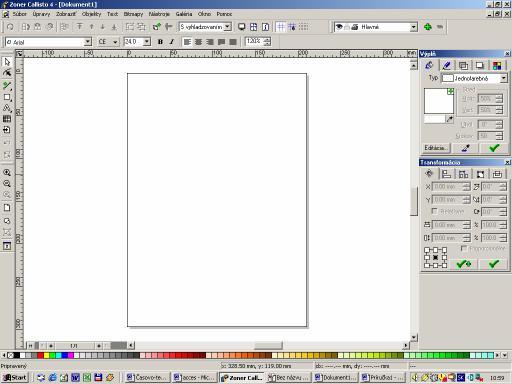Image resolution: width=512 pixels, height=384 pixels.
Task: Click the blue window layout icon
Action: point(253,27)
